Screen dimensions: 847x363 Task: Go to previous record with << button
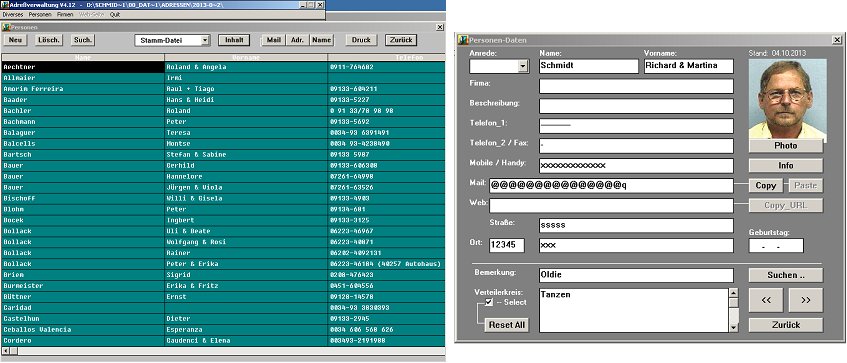[x=766, y=300]
